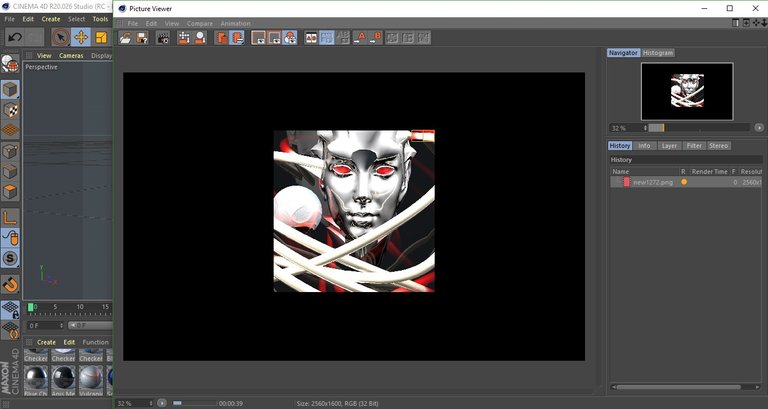Select the Texture mode checkered cube

pyautogui.click(x=10, y=110)
